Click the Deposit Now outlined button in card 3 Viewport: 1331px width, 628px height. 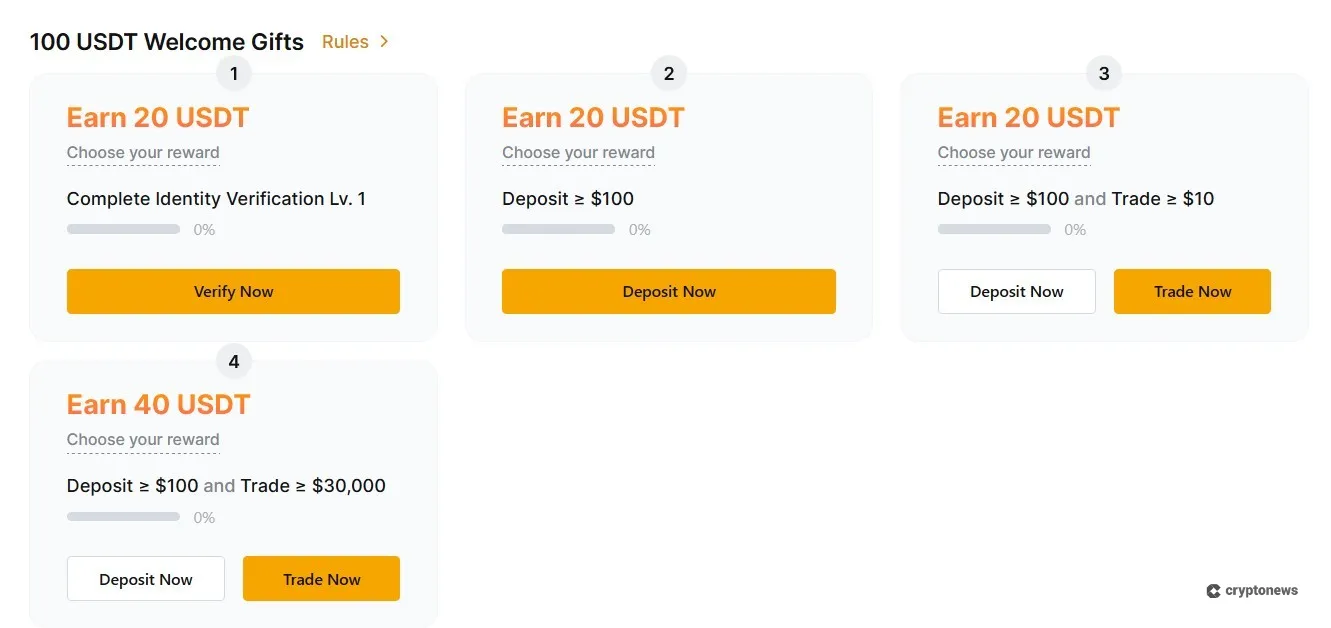(x=1017, y=291)
